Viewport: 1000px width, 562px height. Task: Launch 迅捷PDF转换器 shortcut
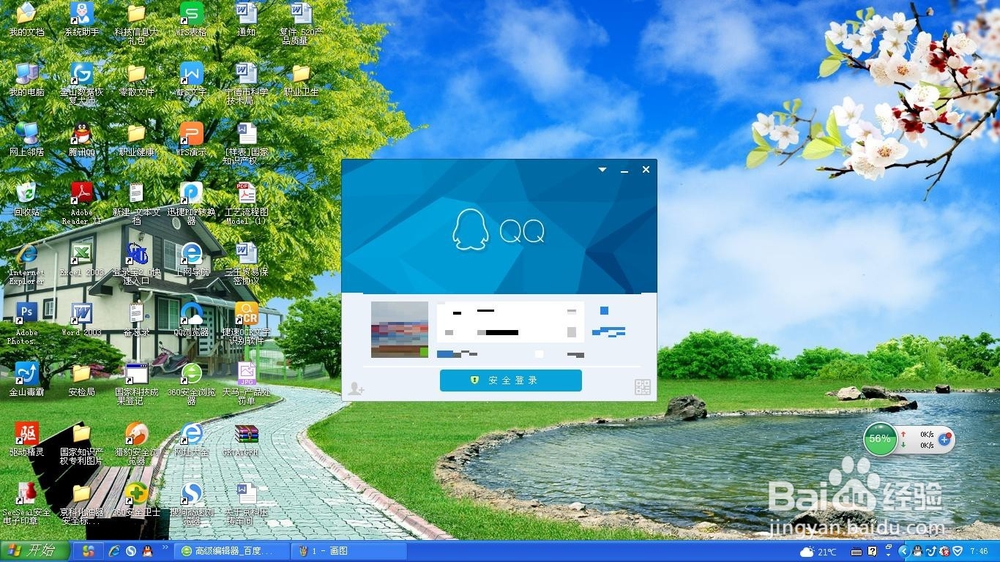[x=191, y=203]
